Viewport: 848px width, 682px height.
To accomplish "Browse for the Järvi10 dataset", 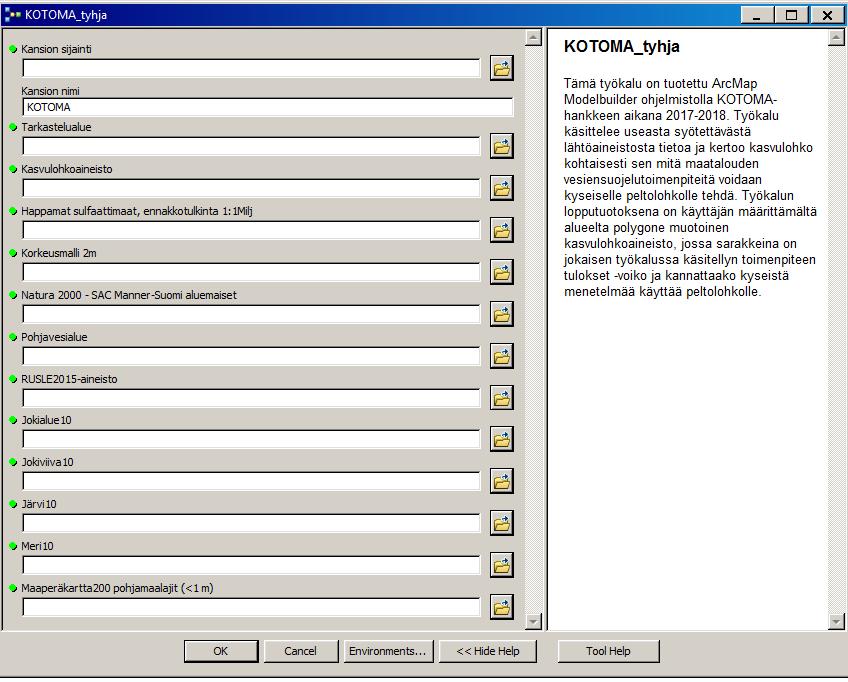I will click(x=501, y=524).
